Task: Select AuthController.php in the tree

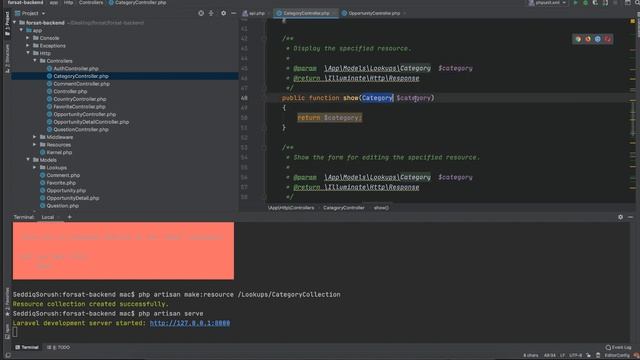Action: pyautogui.click(x=76, y=69)
